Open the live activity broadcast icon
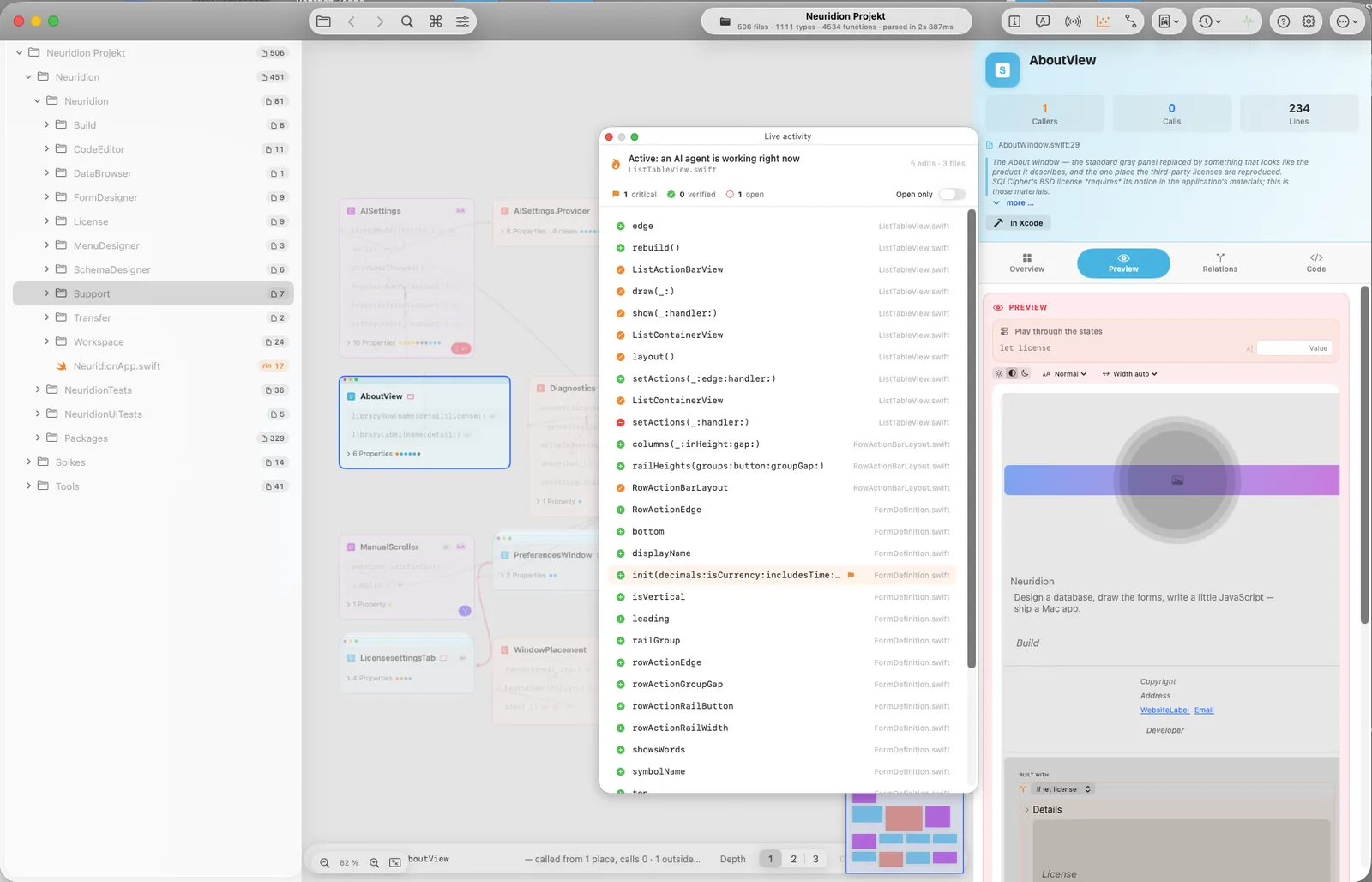The height and width of the screenshot is (882, 1372). pos(1073,21)
